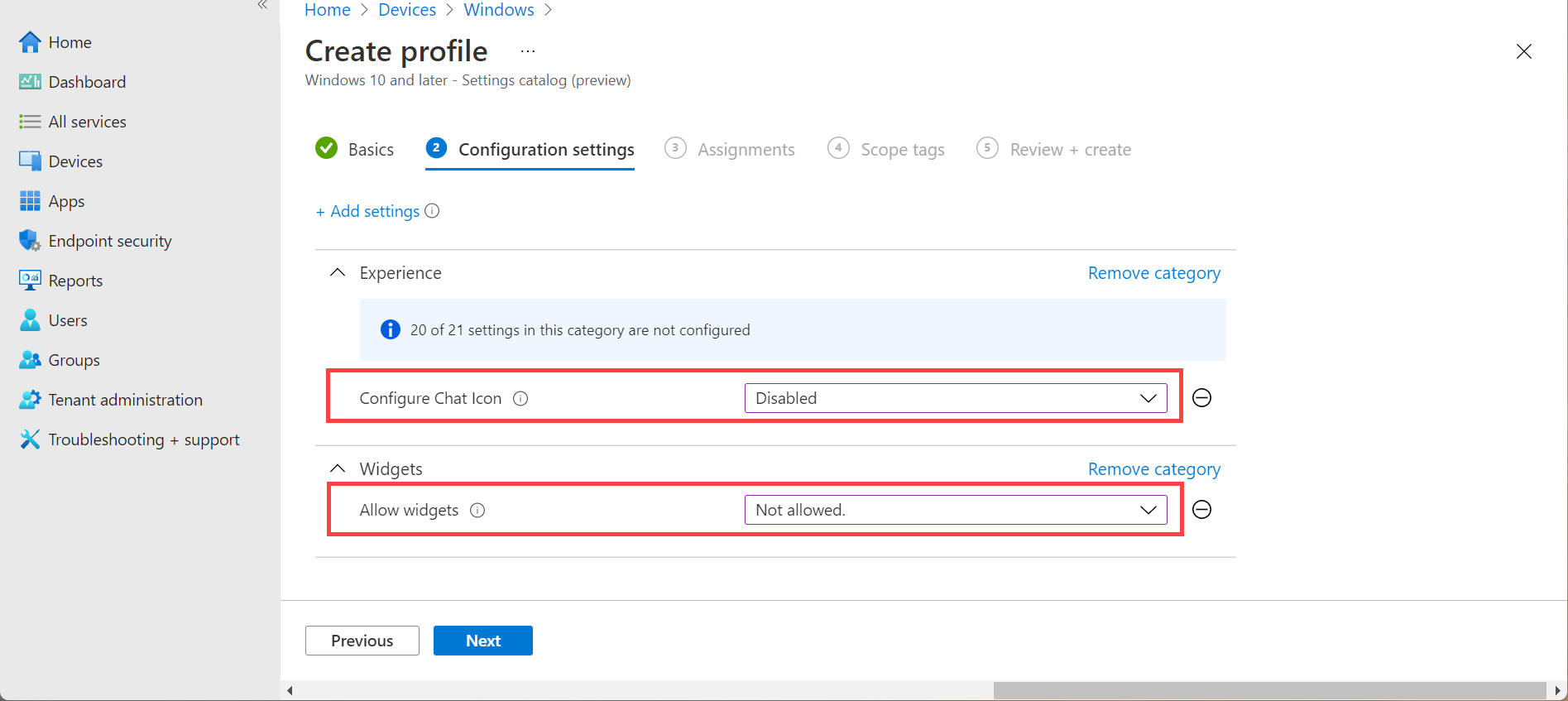
Task: Open All services in the sidebar
Action: pos(88,122)
